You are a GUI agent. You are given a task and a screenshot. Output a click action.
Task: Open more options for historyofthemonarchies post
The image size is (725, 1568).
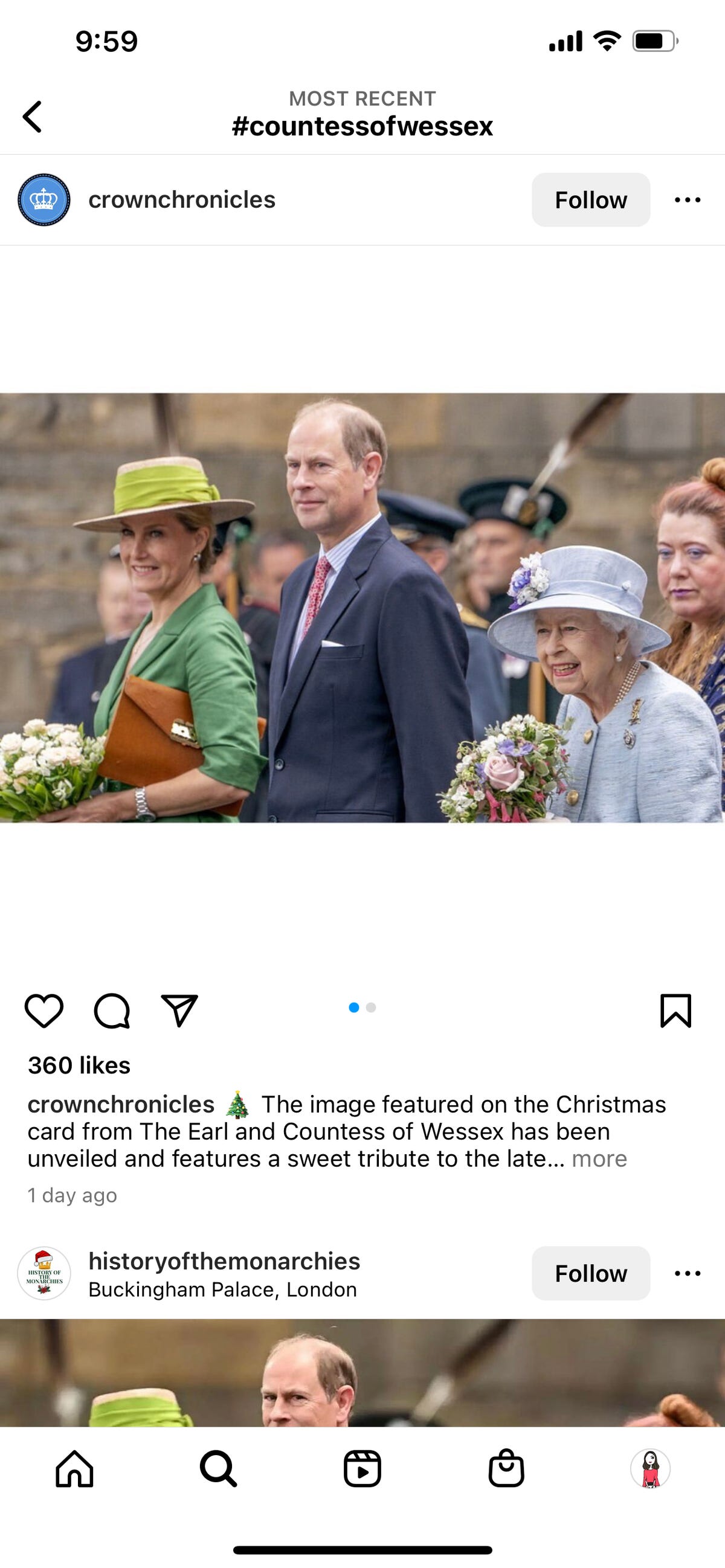(688, 1273)
